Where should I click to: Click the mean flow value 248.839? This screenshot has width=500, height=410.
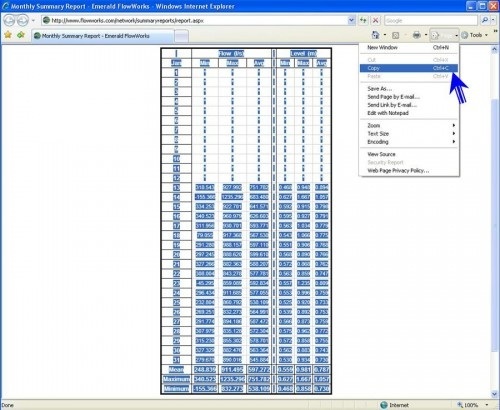point(205,370)
